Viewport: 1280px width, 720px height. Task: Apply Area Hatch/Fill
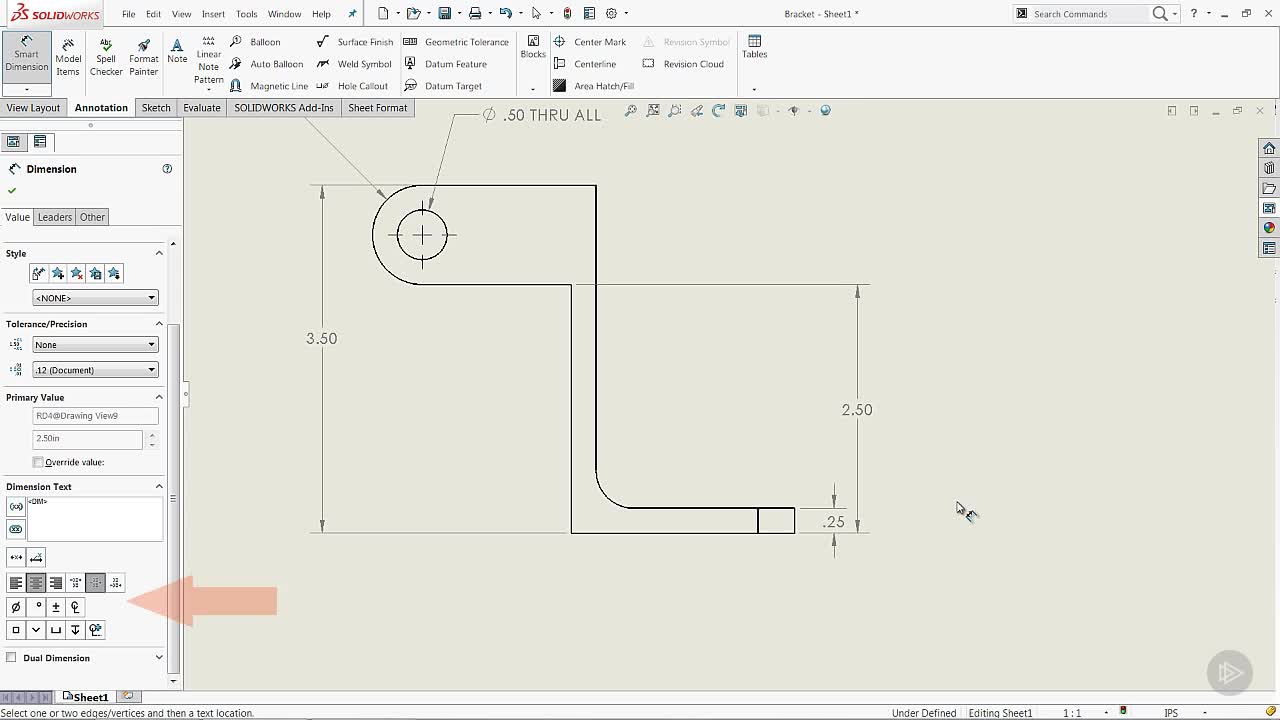(x=593, y=86)
